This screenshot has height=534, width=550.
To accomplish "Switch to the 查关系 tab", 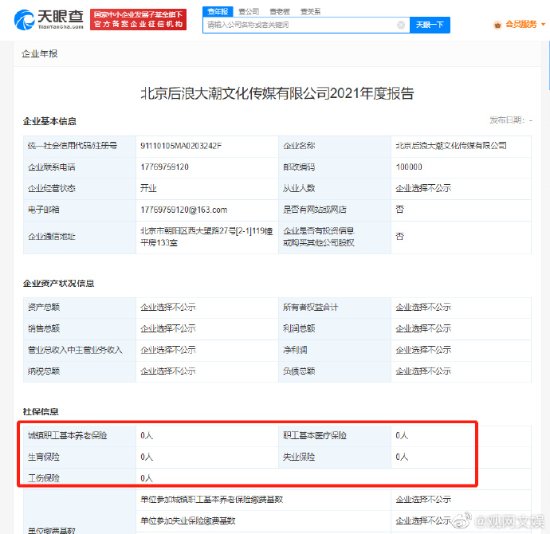I will point(310,12).
